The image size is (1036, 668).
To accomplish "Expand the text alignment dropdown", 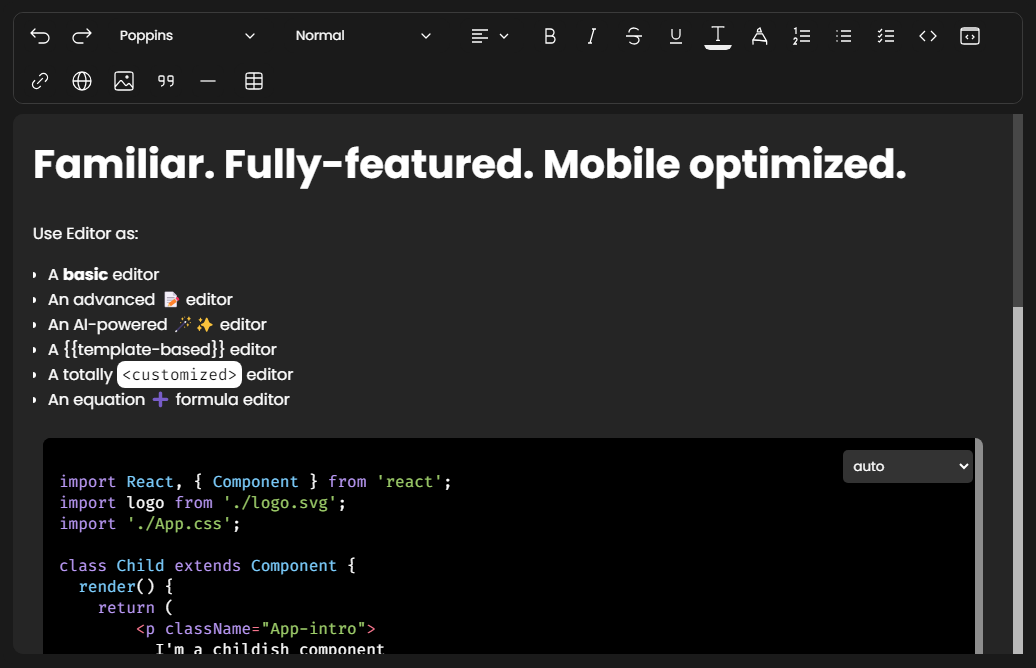I will pos(490,36).
